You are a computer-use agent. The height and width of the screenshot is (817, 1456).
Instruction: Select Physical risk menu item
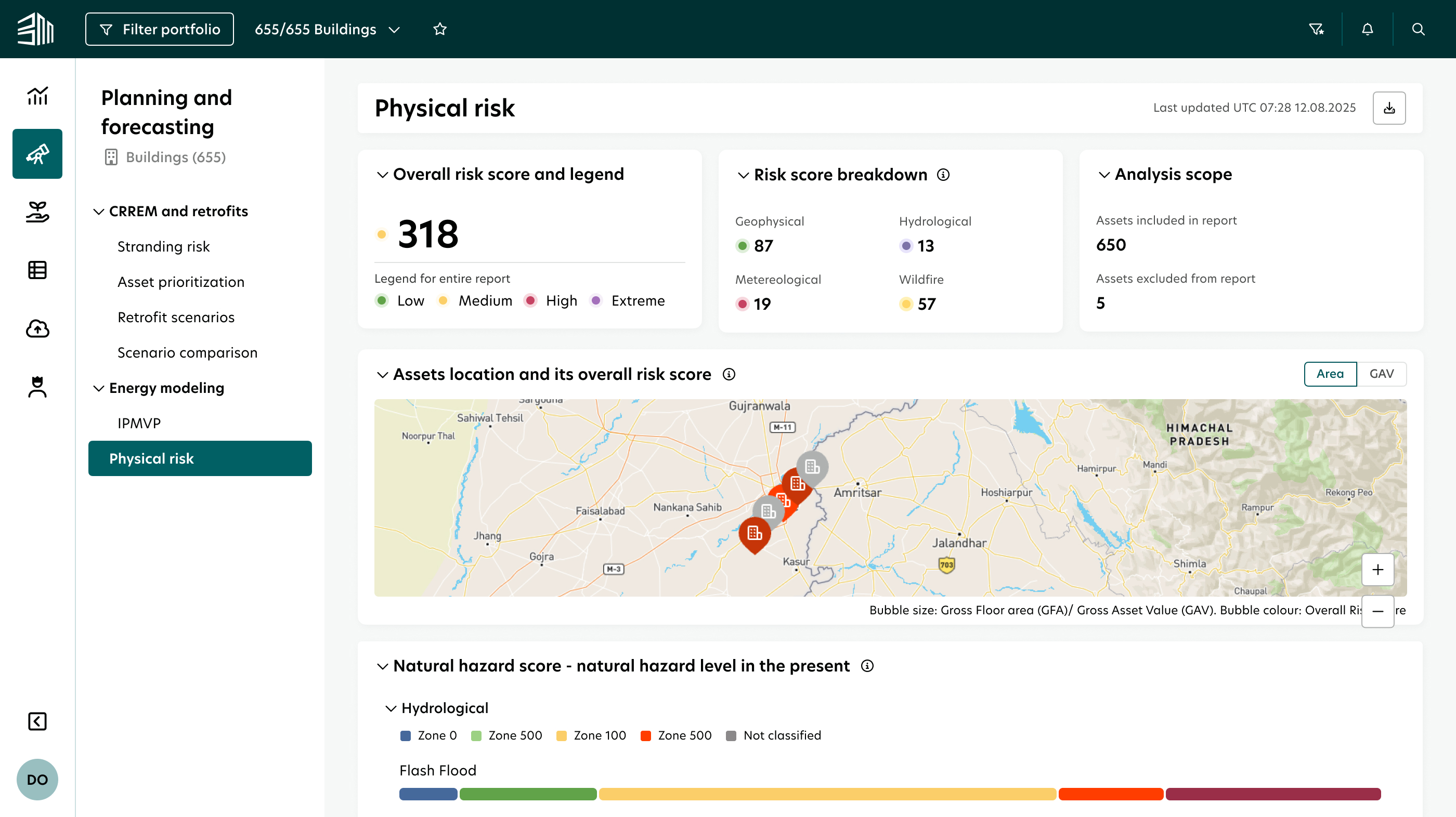200,458
